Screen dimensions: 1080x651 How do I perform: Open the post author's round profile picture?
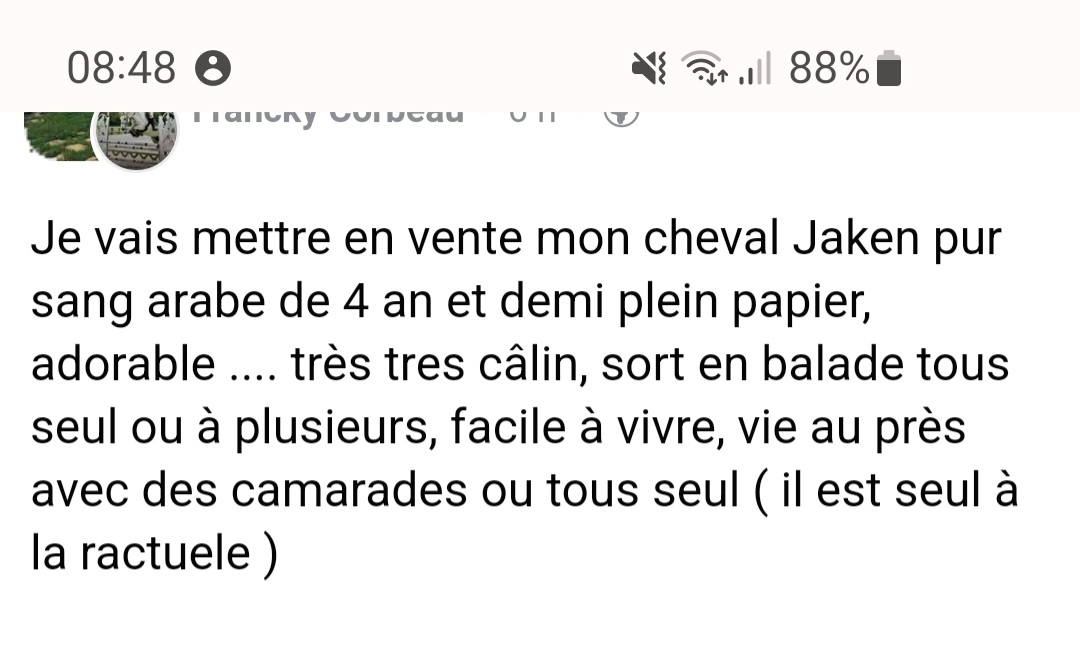(135, 138)
